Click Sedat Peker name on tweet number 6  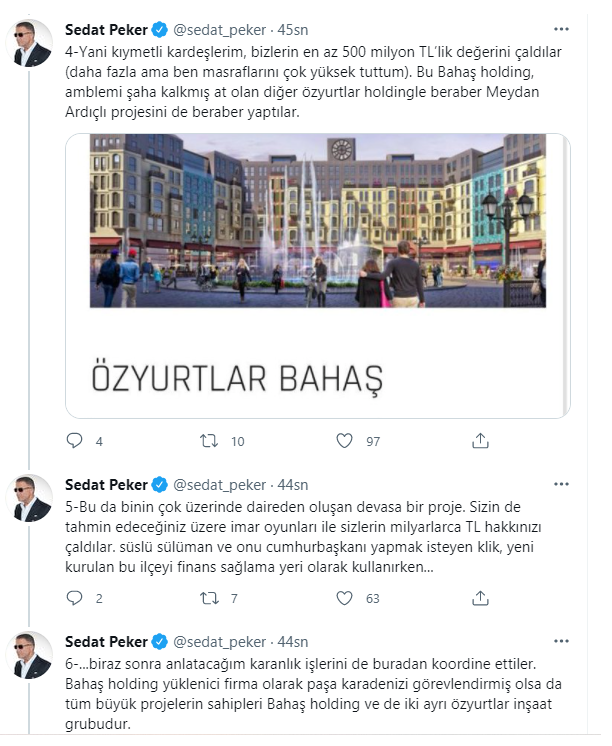[x=106, y=642]
